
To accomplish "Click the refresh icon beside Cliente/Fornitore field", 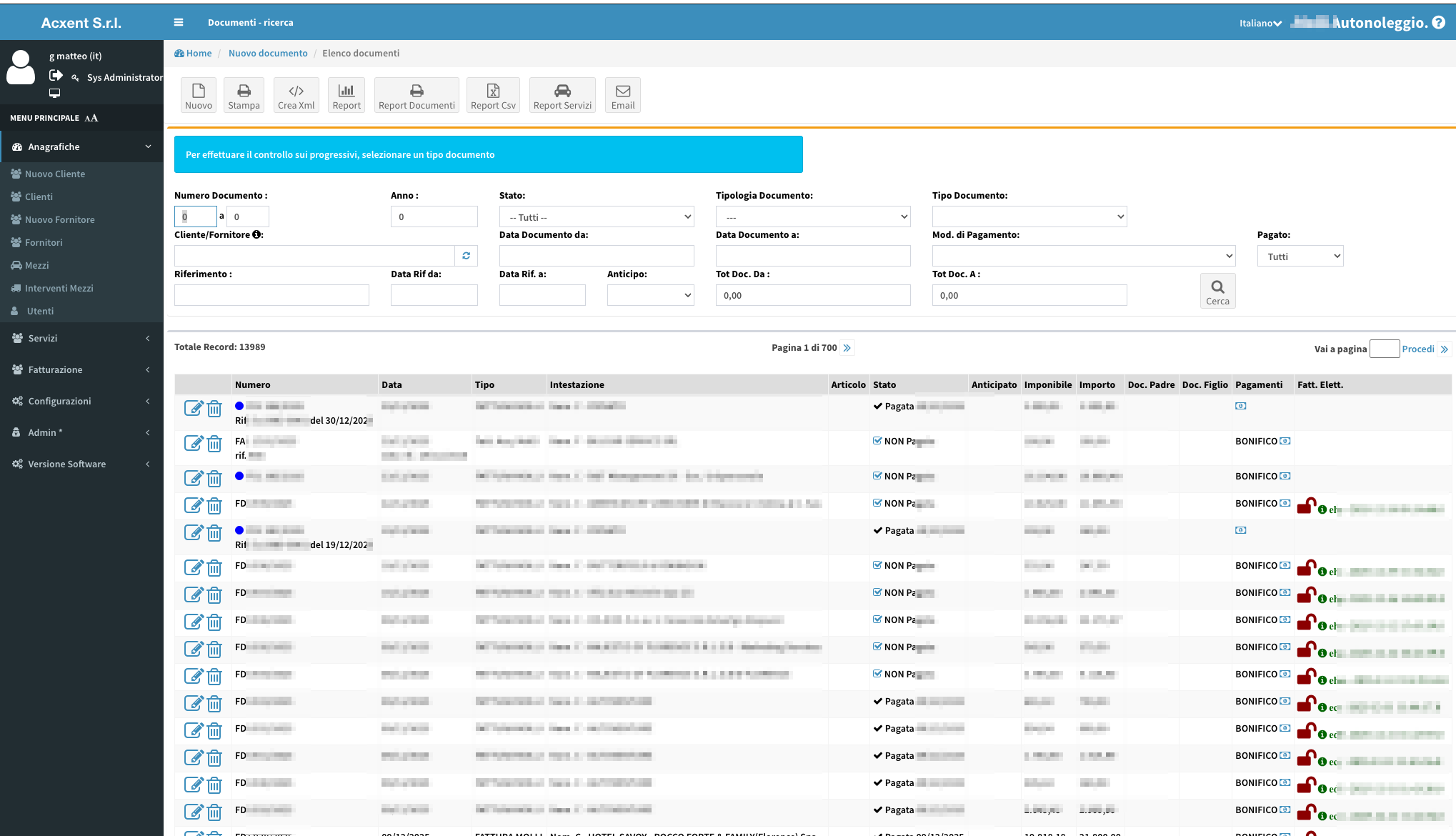I will pos(466,256).
